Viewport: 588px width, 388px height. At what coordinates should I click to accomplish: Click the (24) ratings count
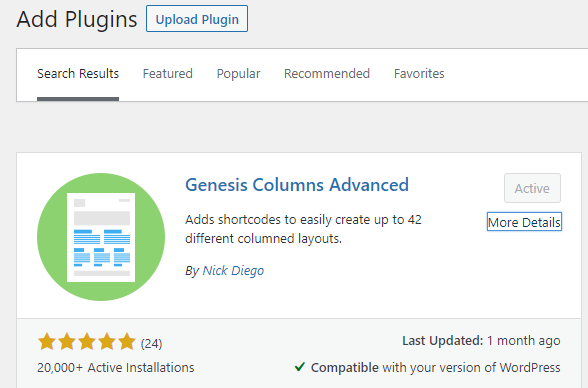(x=152, y=343)
